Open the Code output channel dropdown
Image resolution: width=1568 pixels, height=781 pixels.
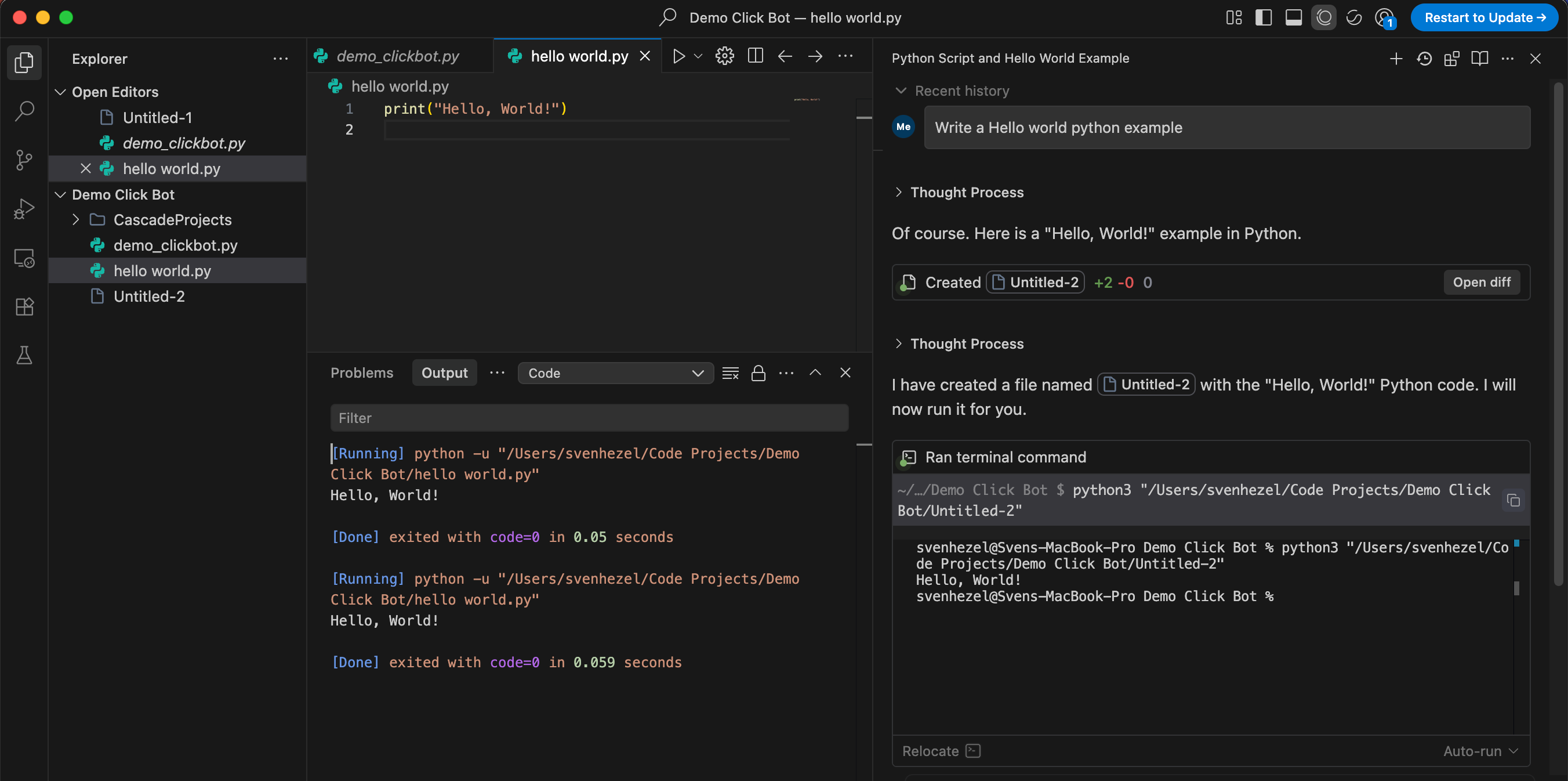tap(615, 374)
